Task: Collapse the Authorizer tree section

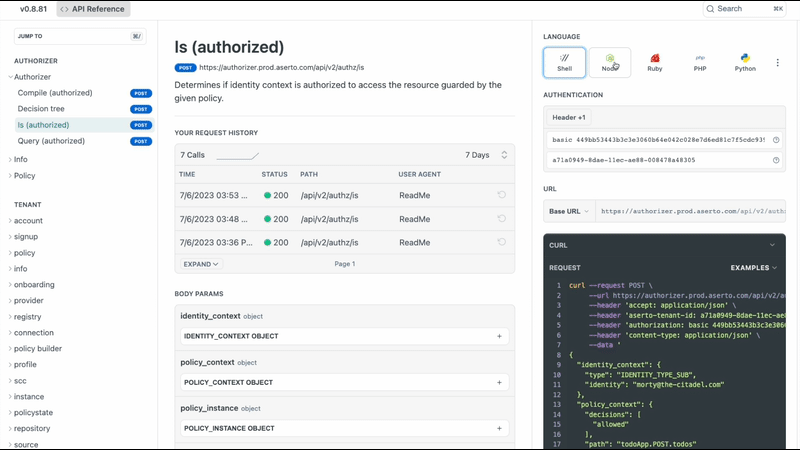Action: tap(10, 77)
